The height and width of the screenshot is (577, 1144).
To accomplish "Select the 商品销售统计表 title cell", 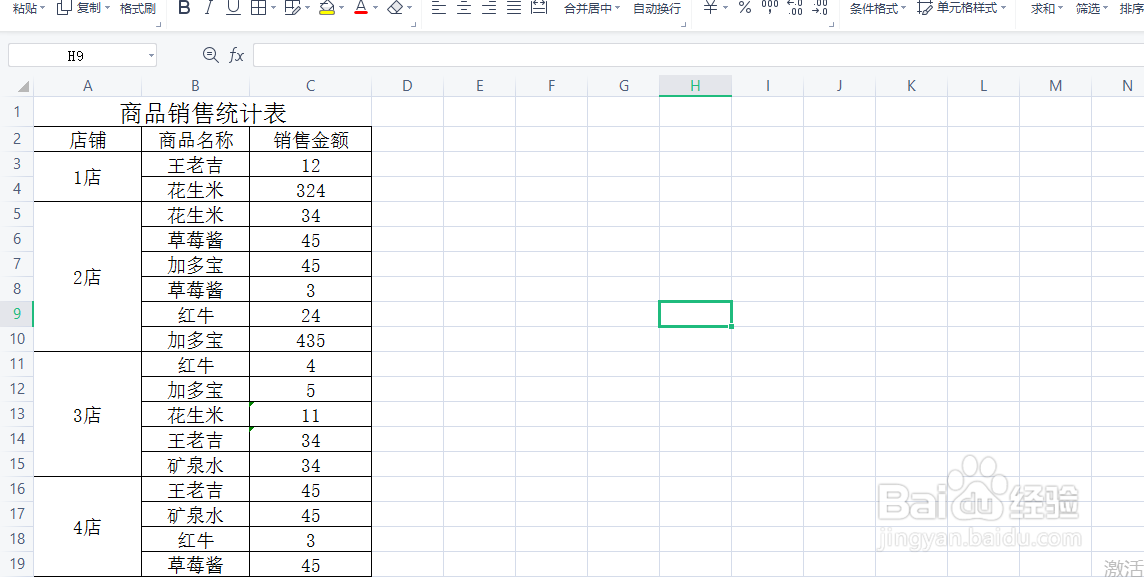I will (203, 112).
